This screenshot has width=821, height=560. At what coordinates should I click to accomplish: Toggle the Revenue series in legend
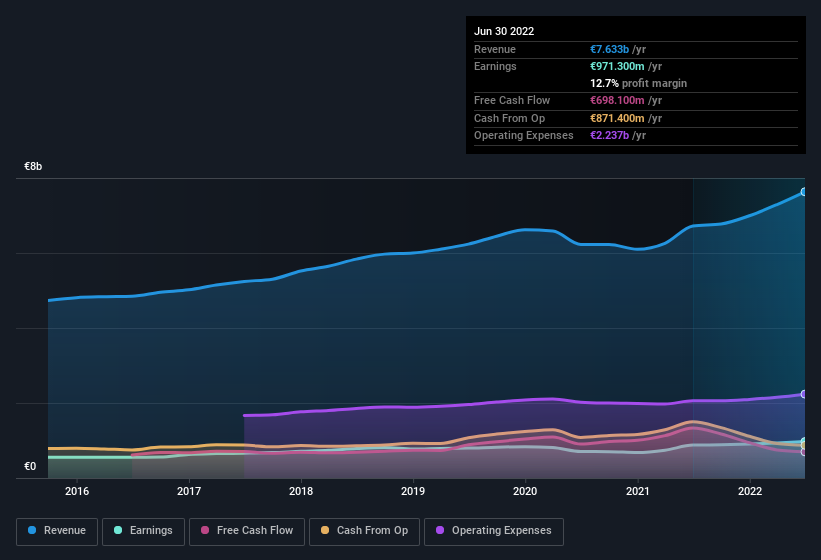click(57, 531)
